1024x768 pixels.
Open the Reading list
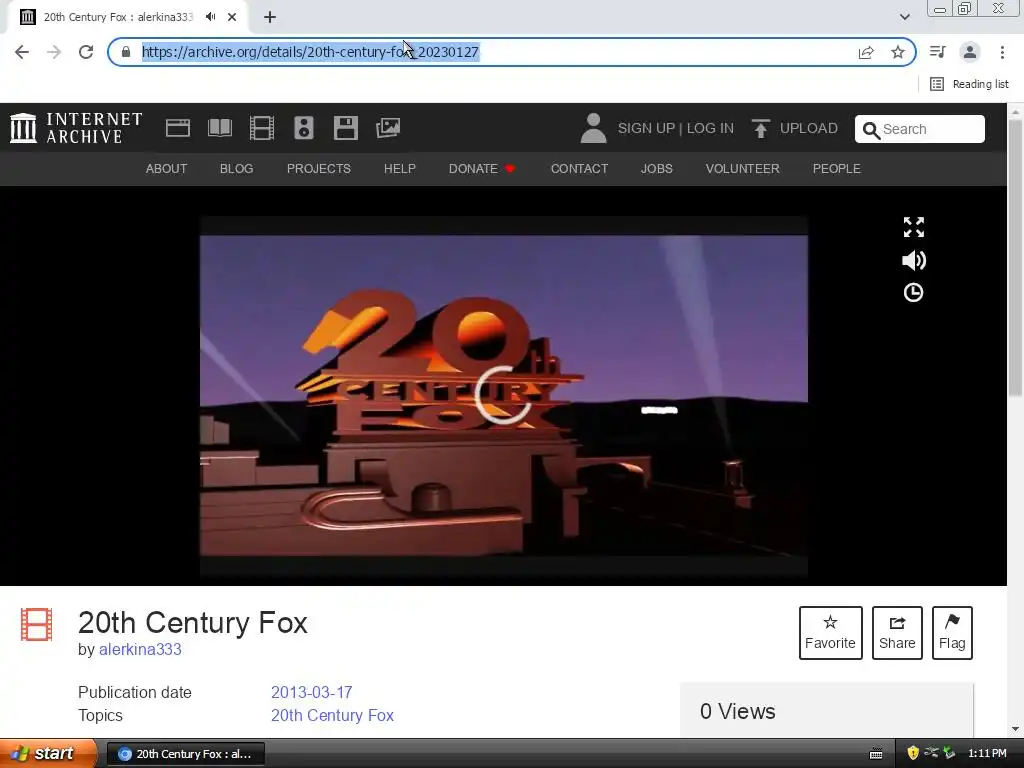(x=969, y=84)
